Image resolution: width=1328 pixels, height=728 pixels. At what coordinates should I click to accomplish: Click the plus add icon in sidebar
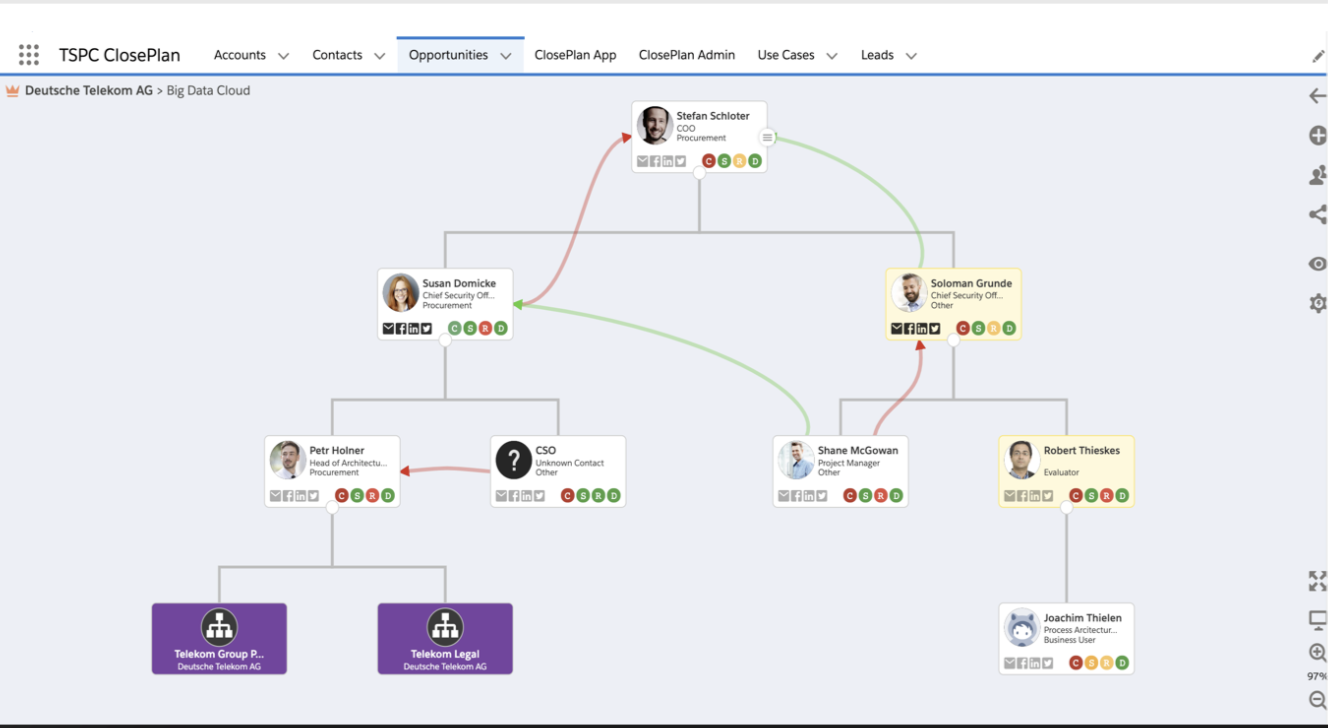click(x=1318, y=136)
